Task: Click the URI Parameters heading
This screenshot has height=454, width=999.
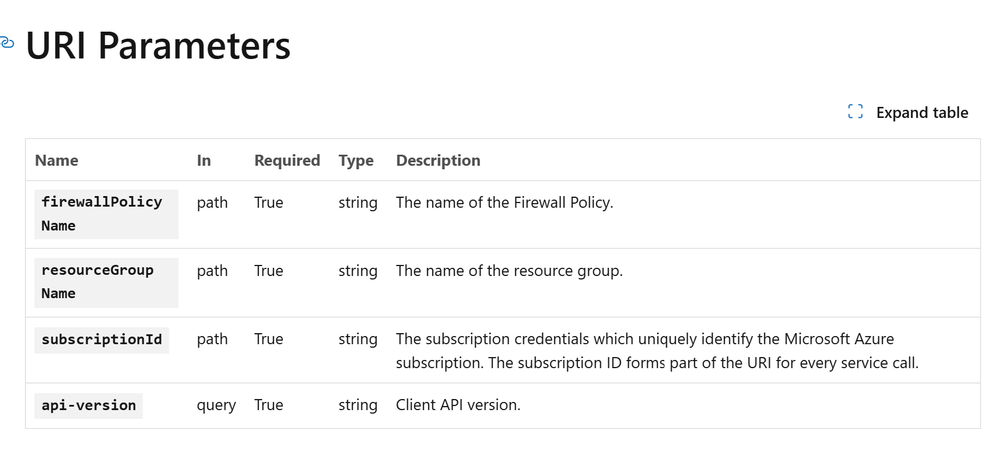Action: tap(158, 46)
